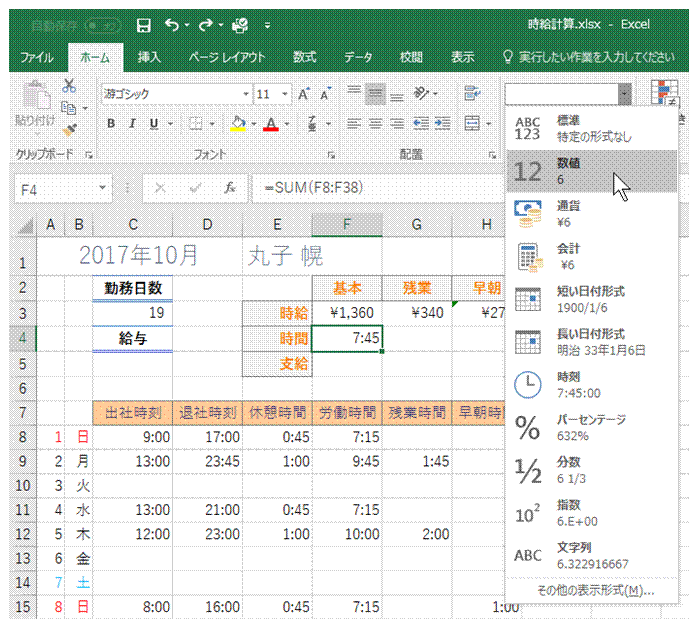This screenshot has height=626, width=698.
Task: Toggle Italic formatting
Action: tap(132, 124)
